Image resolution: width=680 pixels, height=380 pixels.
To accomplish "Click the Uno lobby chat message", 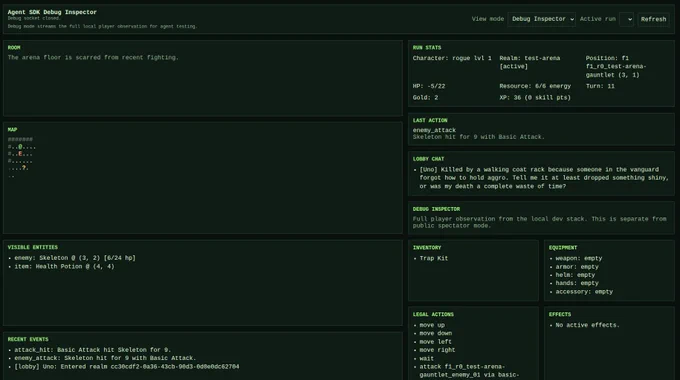I will point(544,178).
